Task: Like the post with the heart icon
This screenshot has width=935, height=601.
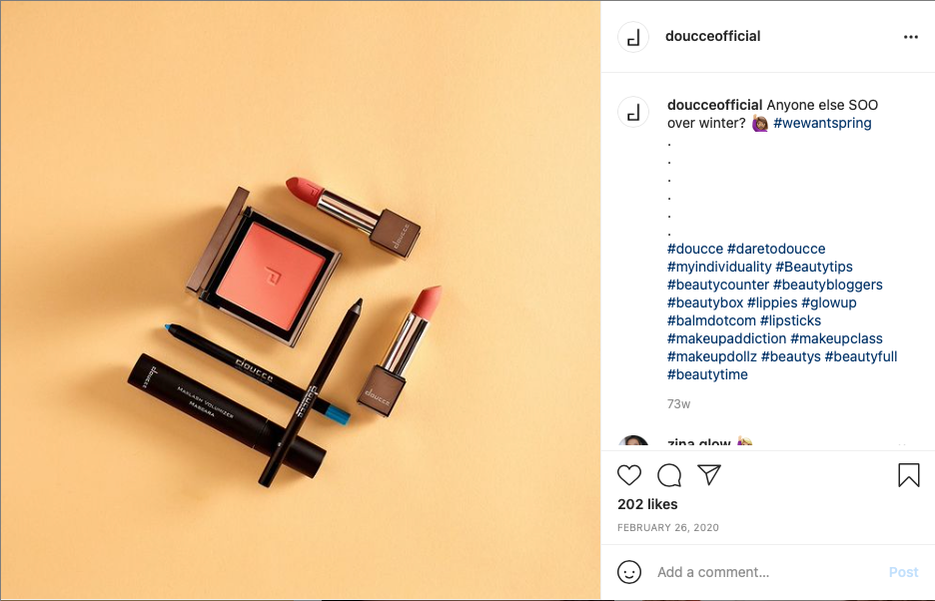Action: (x=629, y=475)
